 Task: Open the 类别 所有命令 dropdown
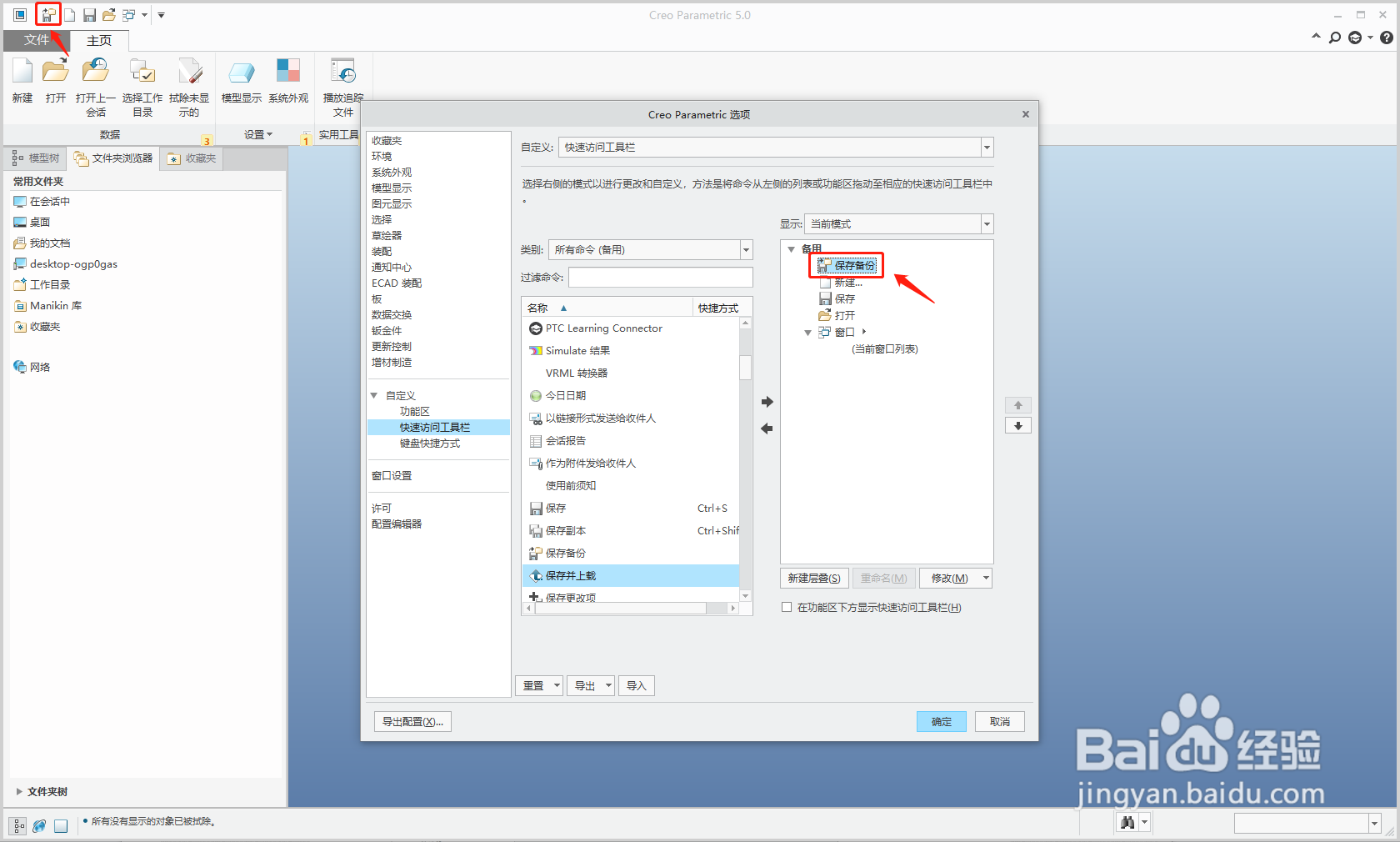pos(746,250)
